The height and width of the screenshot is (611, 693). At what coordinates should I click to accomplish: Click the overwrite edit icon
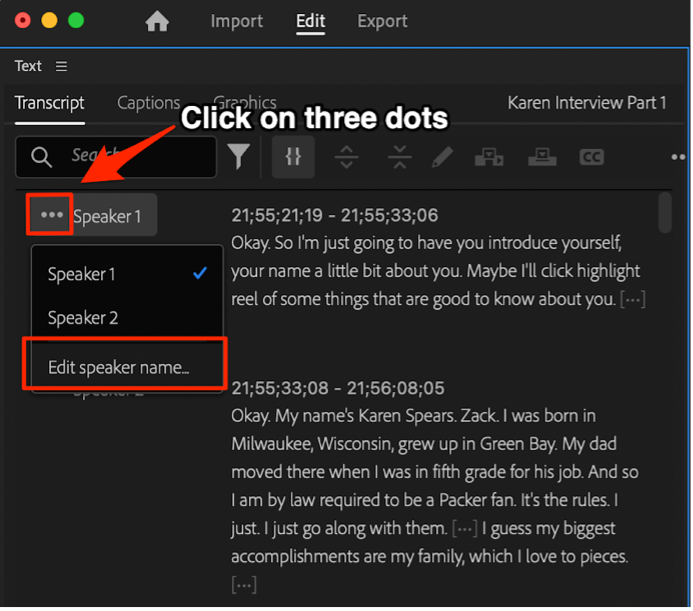[542, 157]
